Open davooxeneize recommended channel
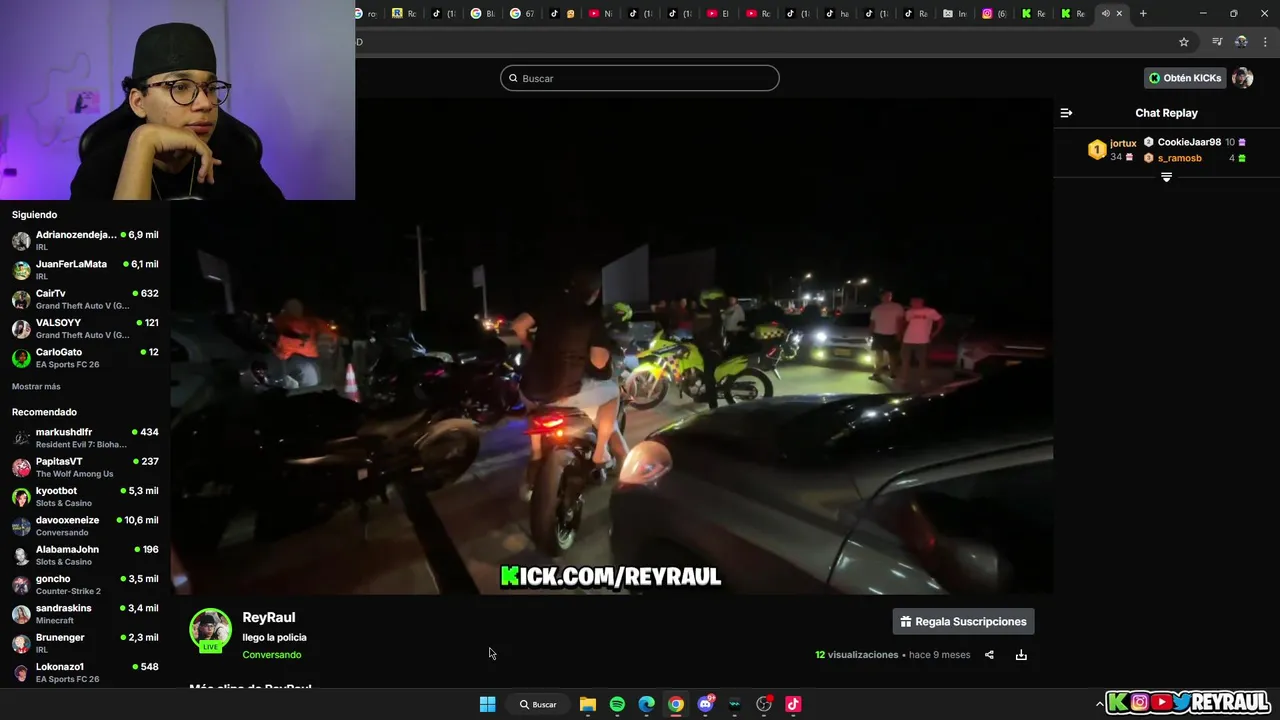 tap(85, 526)
